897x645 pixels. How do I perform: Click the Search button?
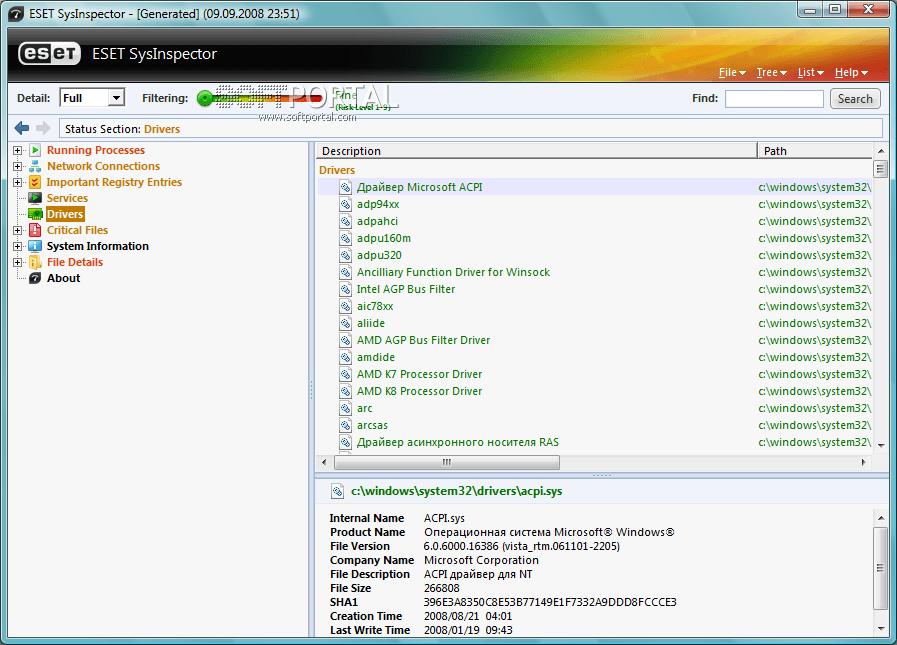pyautogui.click(x=855, y=98)
